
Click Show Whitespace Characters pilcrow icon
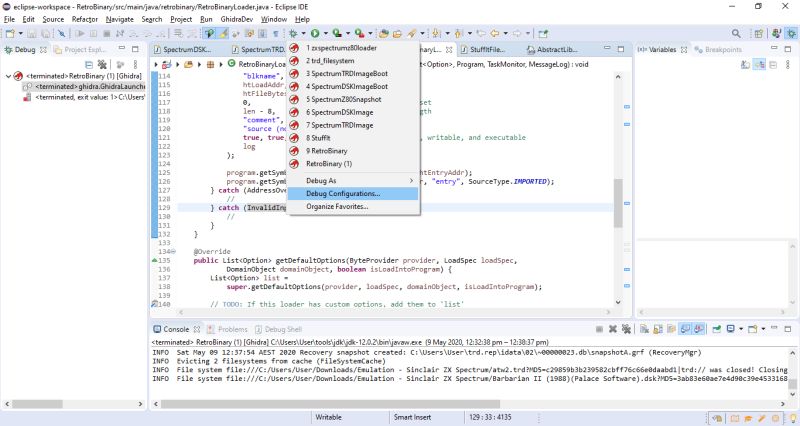(276, 33)
